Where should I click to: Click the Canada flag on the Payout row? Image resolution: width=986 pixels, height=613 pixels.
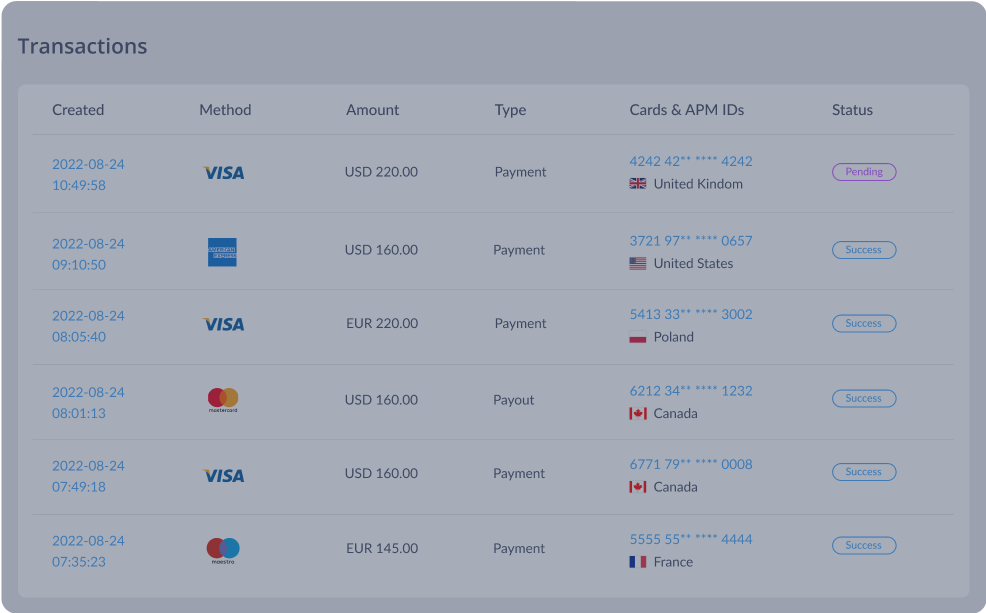[x=638, y=413]
